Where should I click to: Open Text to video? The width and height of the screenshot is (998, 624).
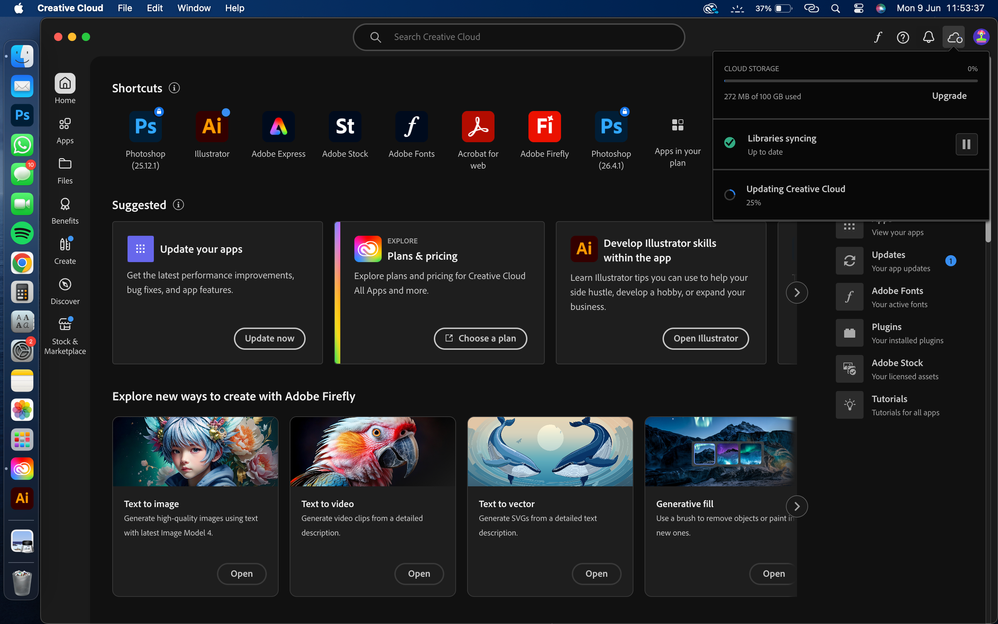point(419,574)
